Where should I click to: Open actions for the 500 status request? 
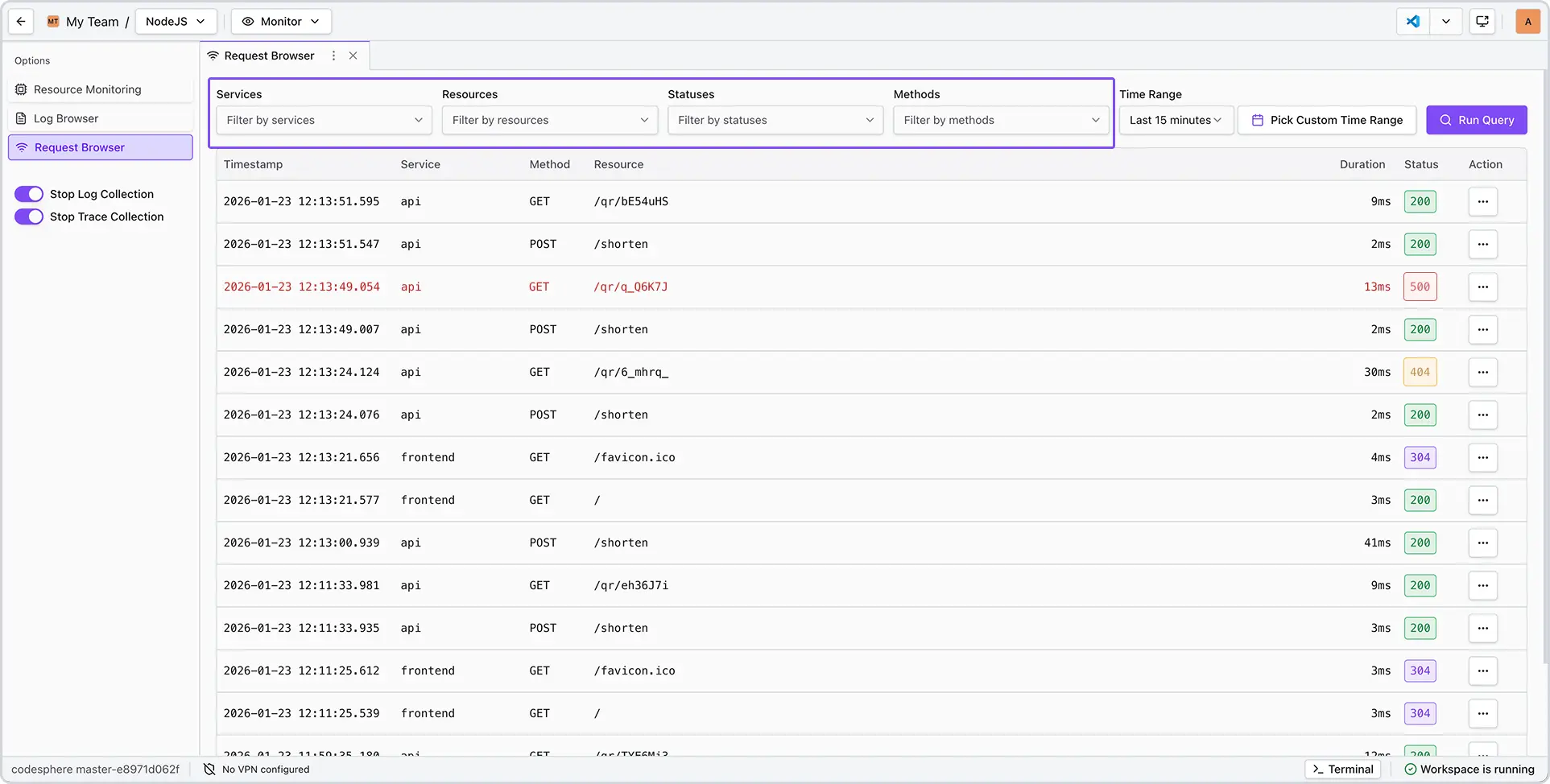(1482, 287)
